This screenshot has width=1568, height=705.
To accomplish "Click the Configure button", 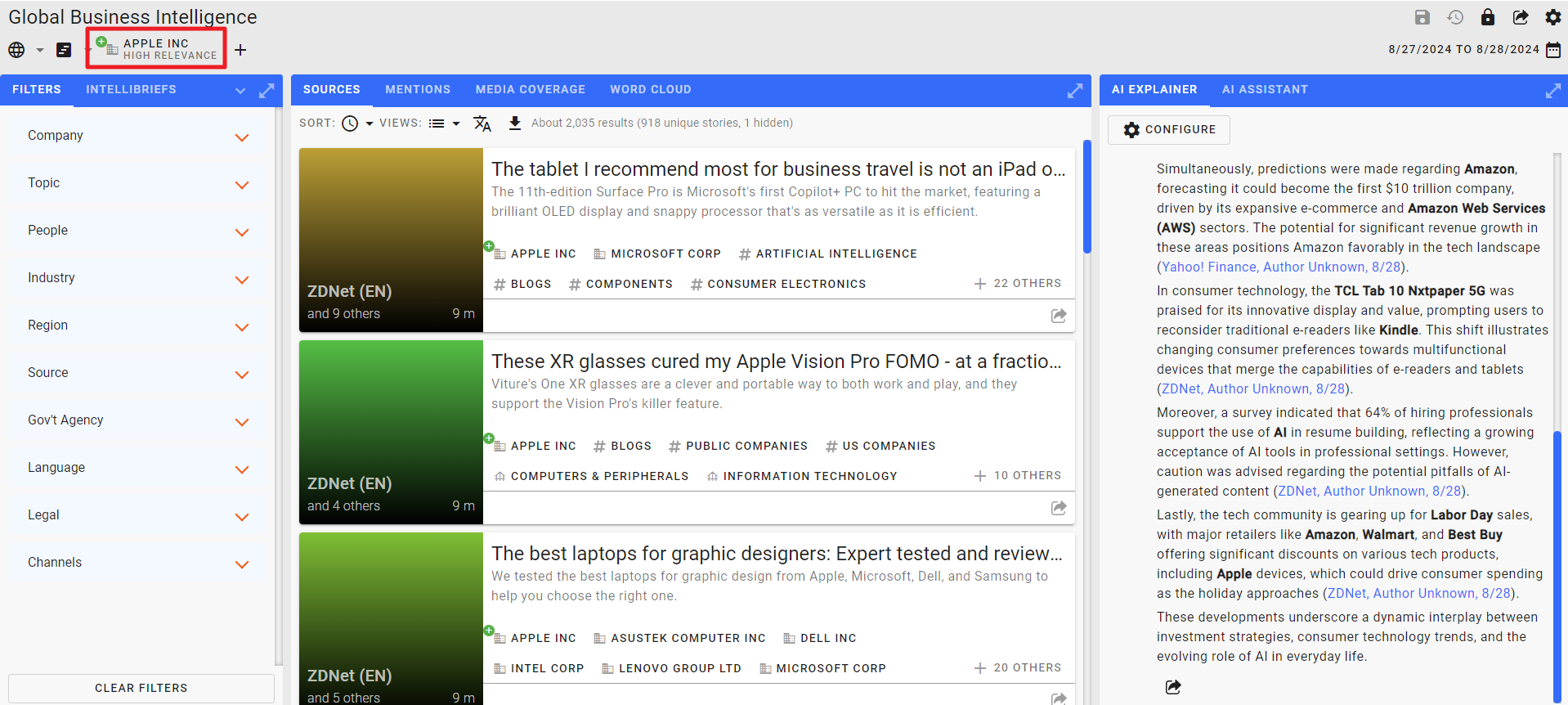I will tap(1169, 129).
